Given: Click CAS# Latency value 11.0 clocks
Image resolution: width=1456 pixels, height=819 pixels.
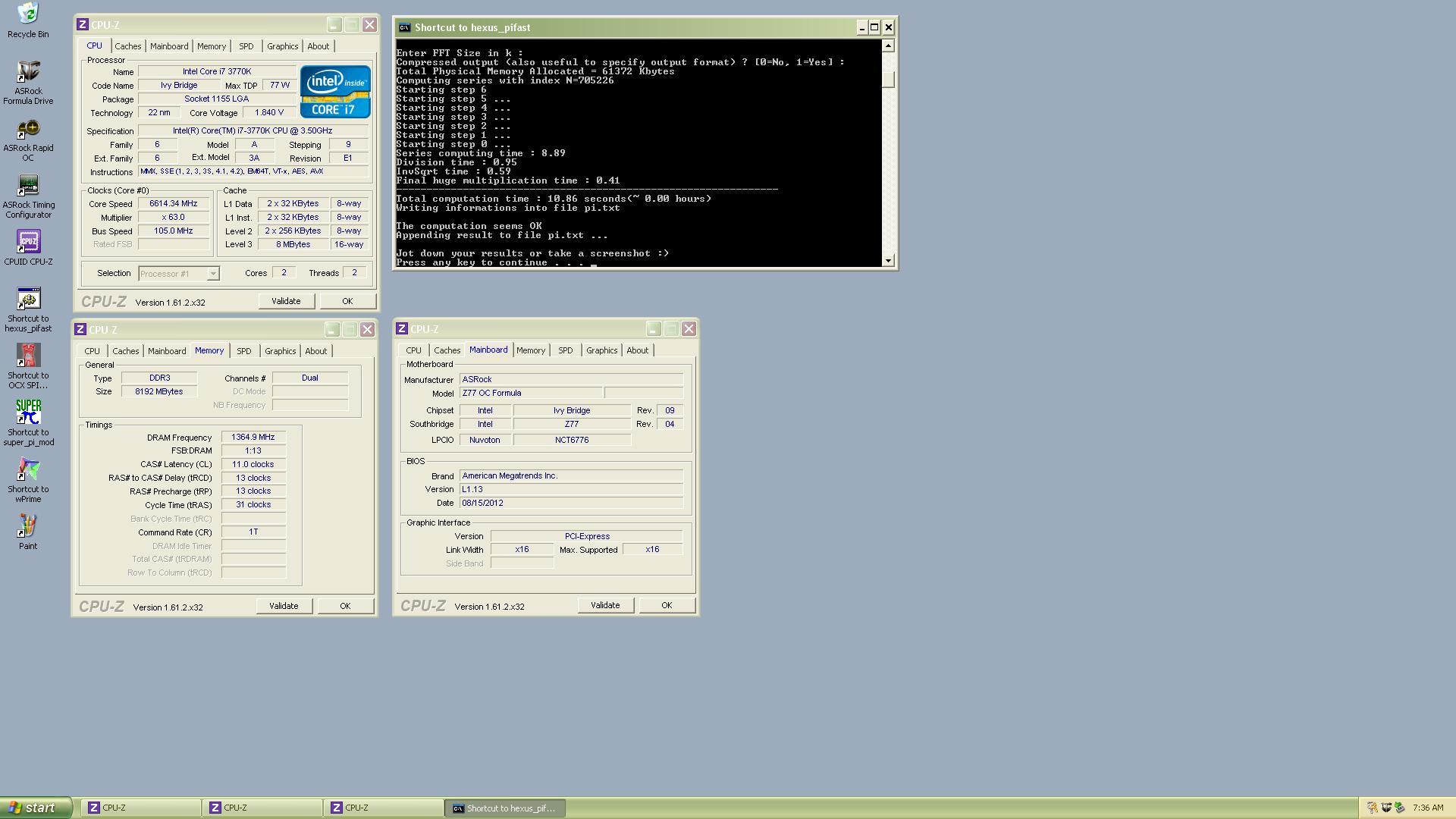Looking at the screenshot, I should [253, 464].
